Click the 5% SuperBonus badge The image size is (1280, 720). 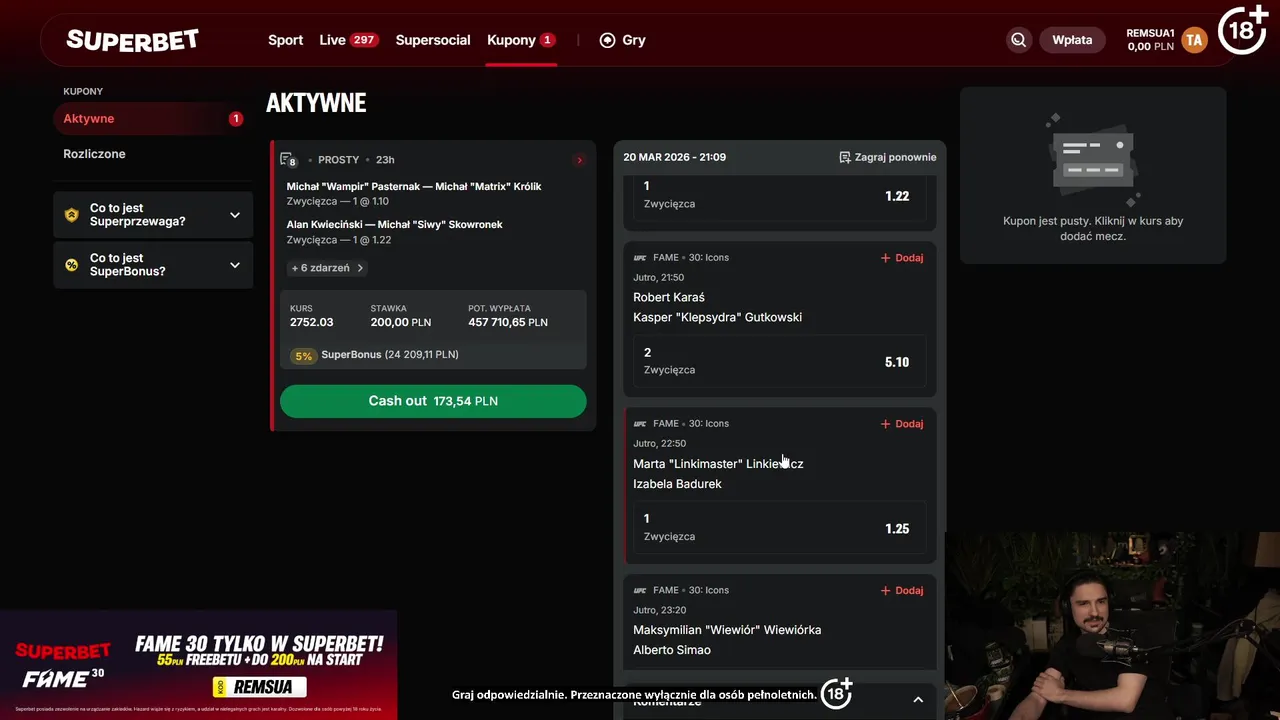(304, 355)
